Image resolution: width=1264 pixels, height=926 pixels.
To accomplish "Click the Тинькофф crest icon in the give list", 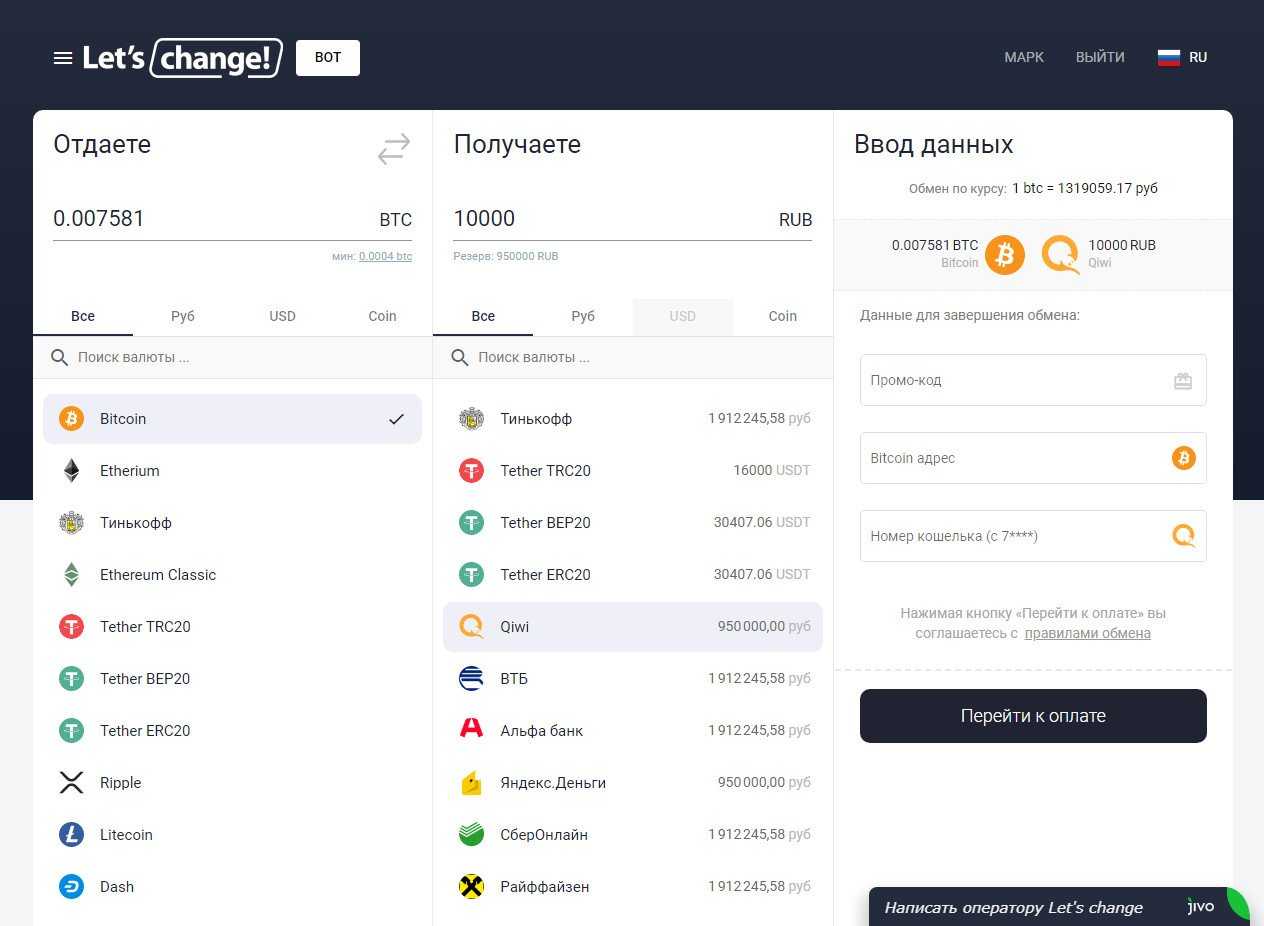I will pyautogui.click(x=71, y=523).
